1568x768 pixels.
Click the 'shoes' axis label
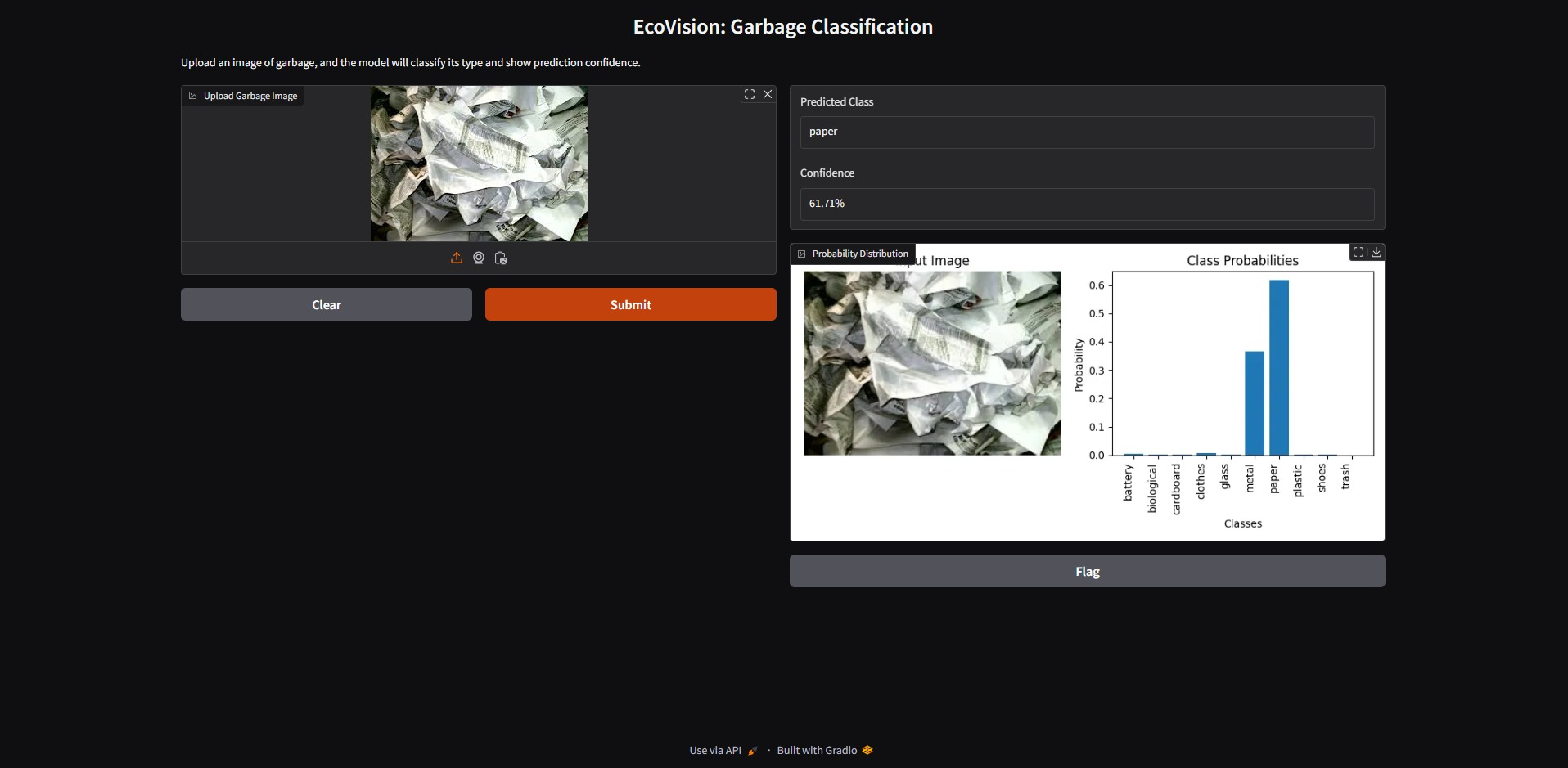click(x=1322, y=478)
